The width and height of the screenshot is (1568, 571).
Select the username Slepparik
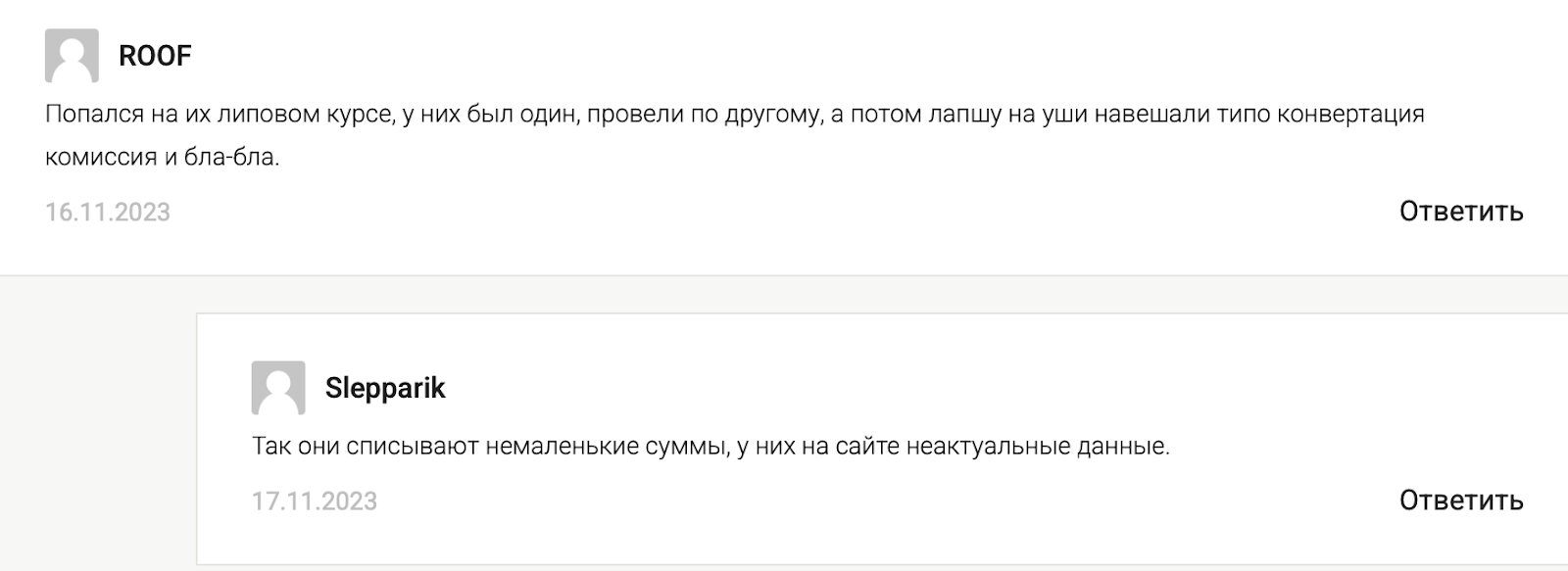point(385,389)
